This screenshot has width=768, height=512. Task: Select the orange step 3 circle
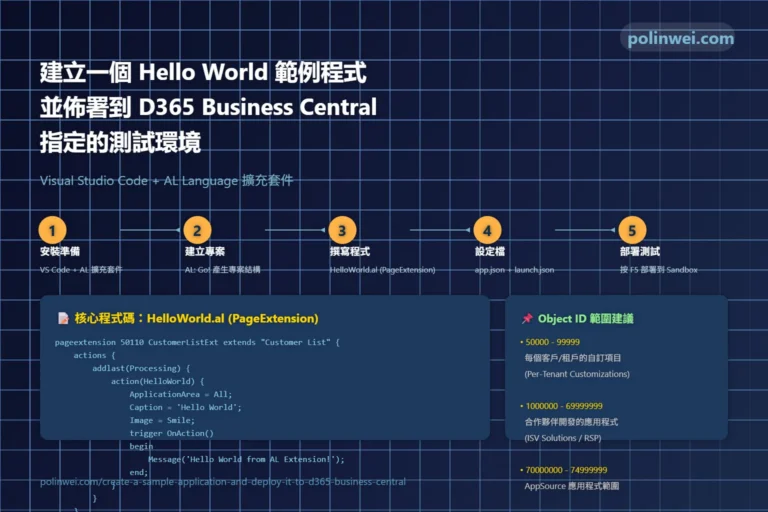(342, 230)
